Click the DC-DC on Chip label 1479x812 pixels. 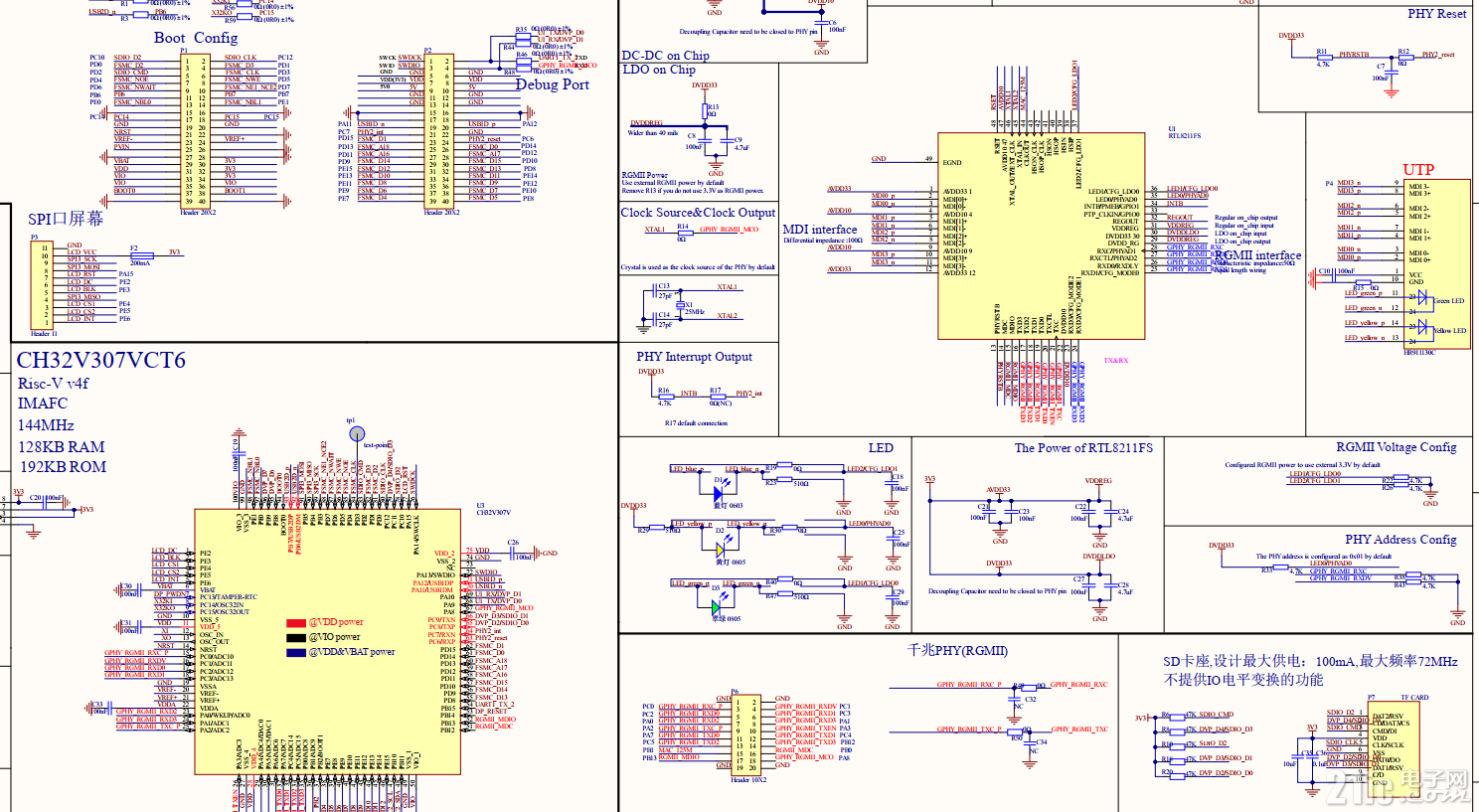(x=665, y=56)
